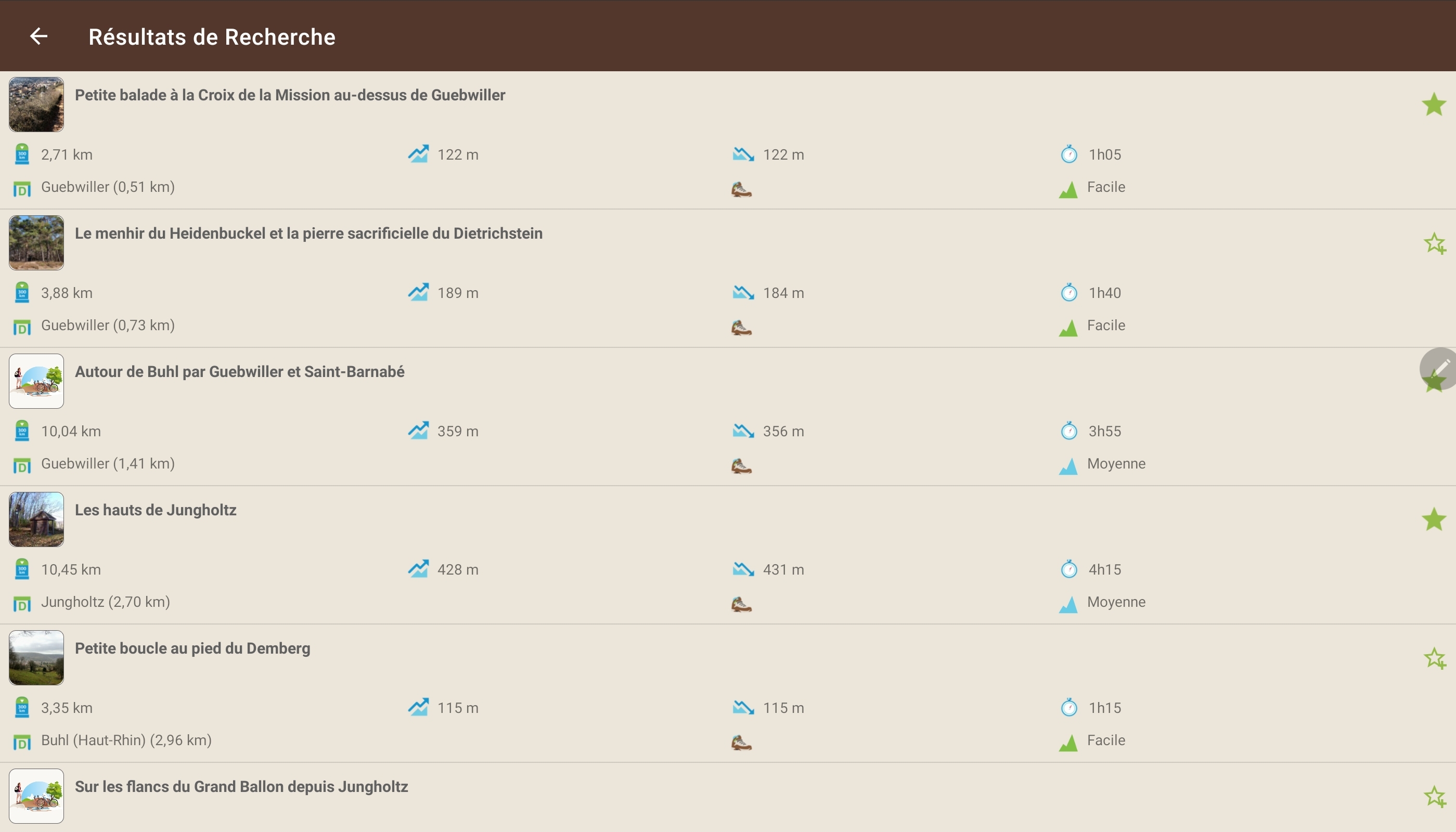Click forest thumbnail of Heidenbuckel hike
The width and height of the screenshot is (1456, 832).
pos(36,243)
